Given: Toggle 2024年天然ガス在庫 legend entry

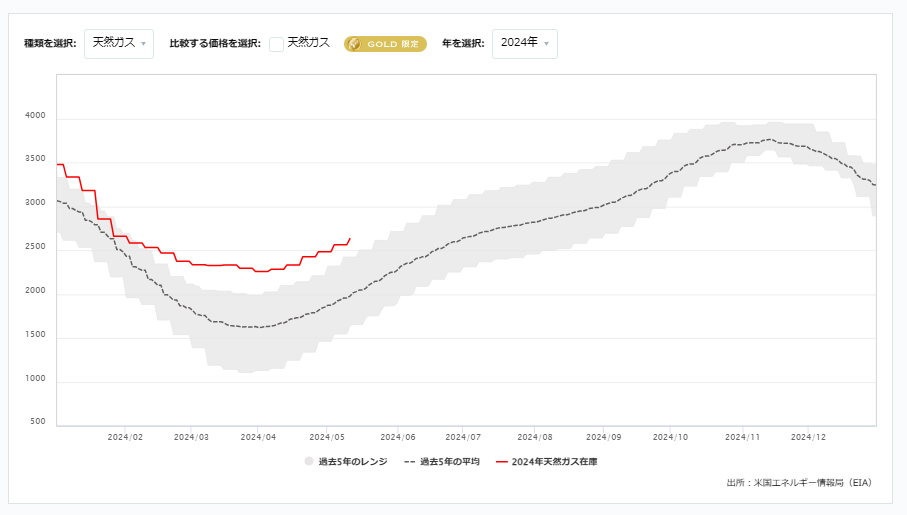Looking at the screenshot, I should point(547,461).
